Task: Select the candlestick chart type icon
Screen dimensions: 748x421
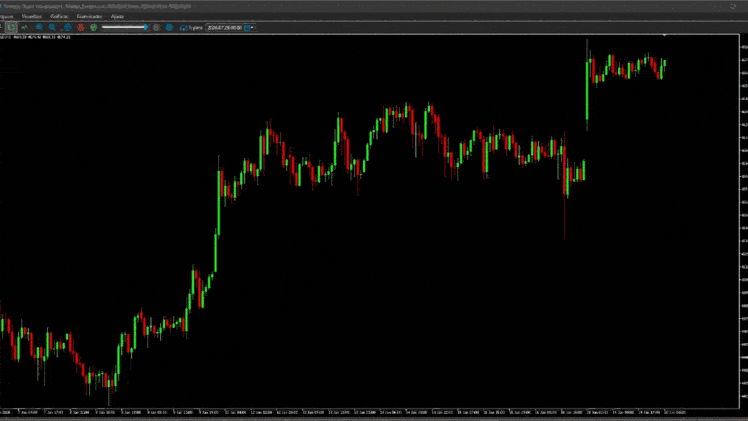Action: (11, 27)
